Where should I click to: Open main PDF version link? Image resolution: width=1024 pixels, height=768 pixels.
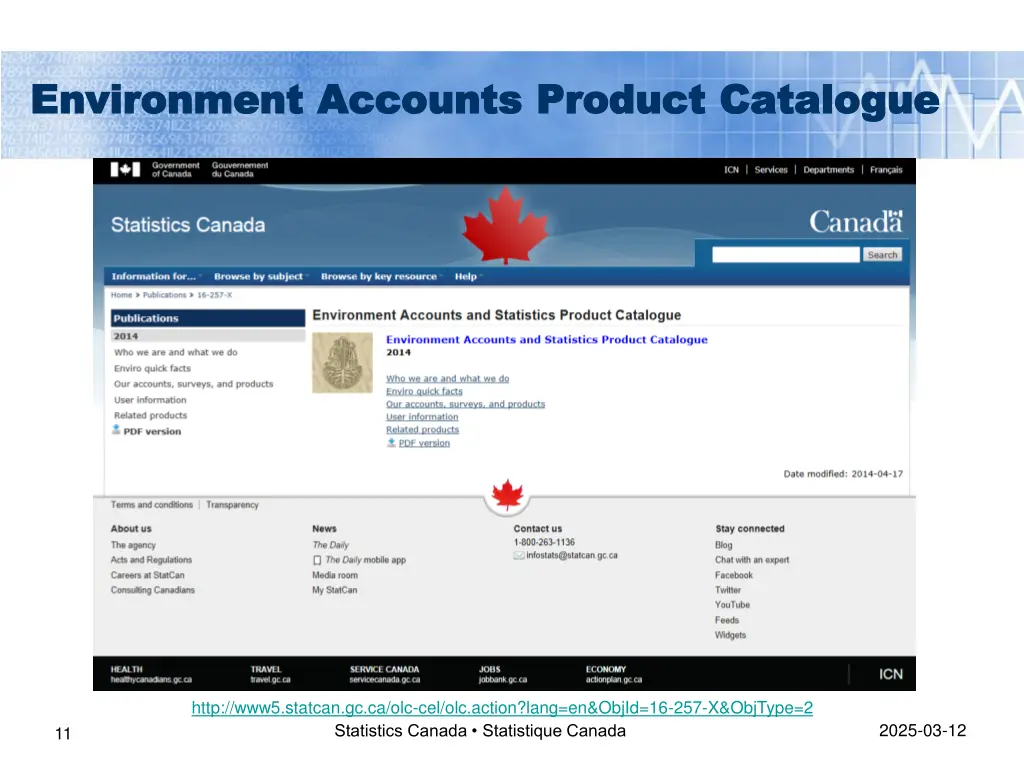coord(424,443)
